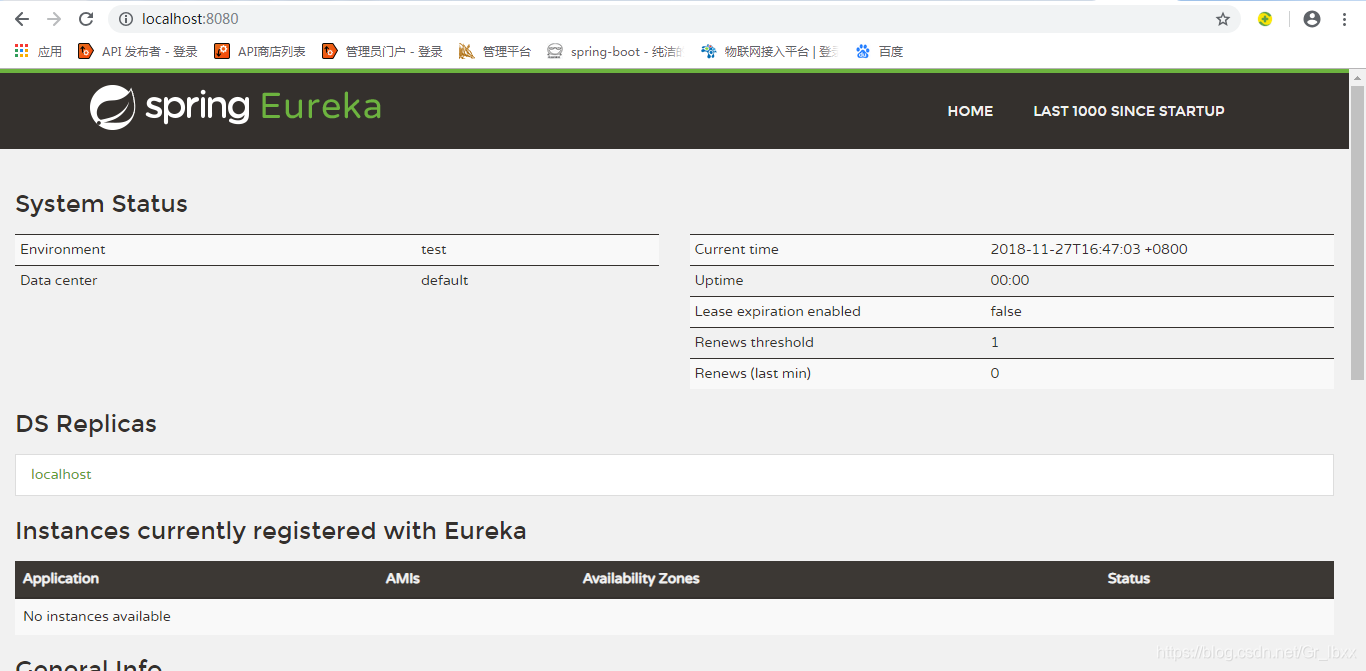The image size is (1366, 671).
Task: Open bookmark API 发布者 - 登录
Action: (x=138, y=51)
